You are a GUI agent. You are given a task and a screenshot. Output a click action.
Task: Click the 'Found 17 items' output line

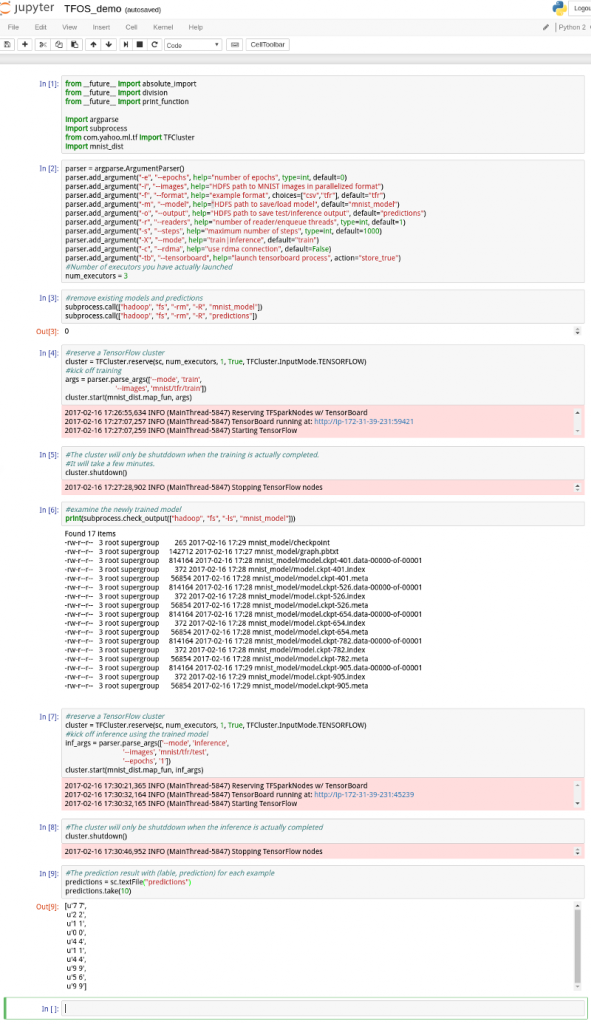[x=90, y=534]
